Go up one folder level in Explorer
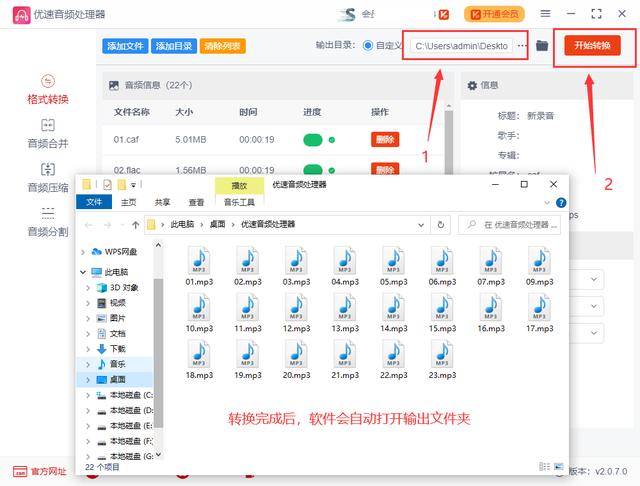The height and width of the screenshot is (486, 640). 136,225
